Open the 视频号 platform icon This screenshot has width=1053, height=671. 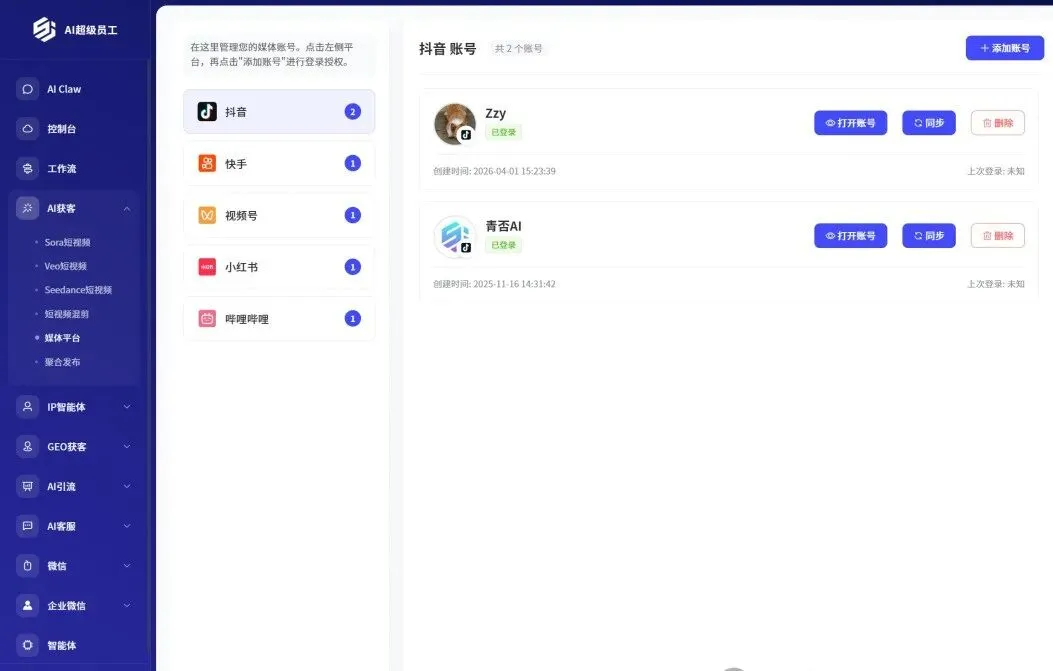[x=206, y=215]
